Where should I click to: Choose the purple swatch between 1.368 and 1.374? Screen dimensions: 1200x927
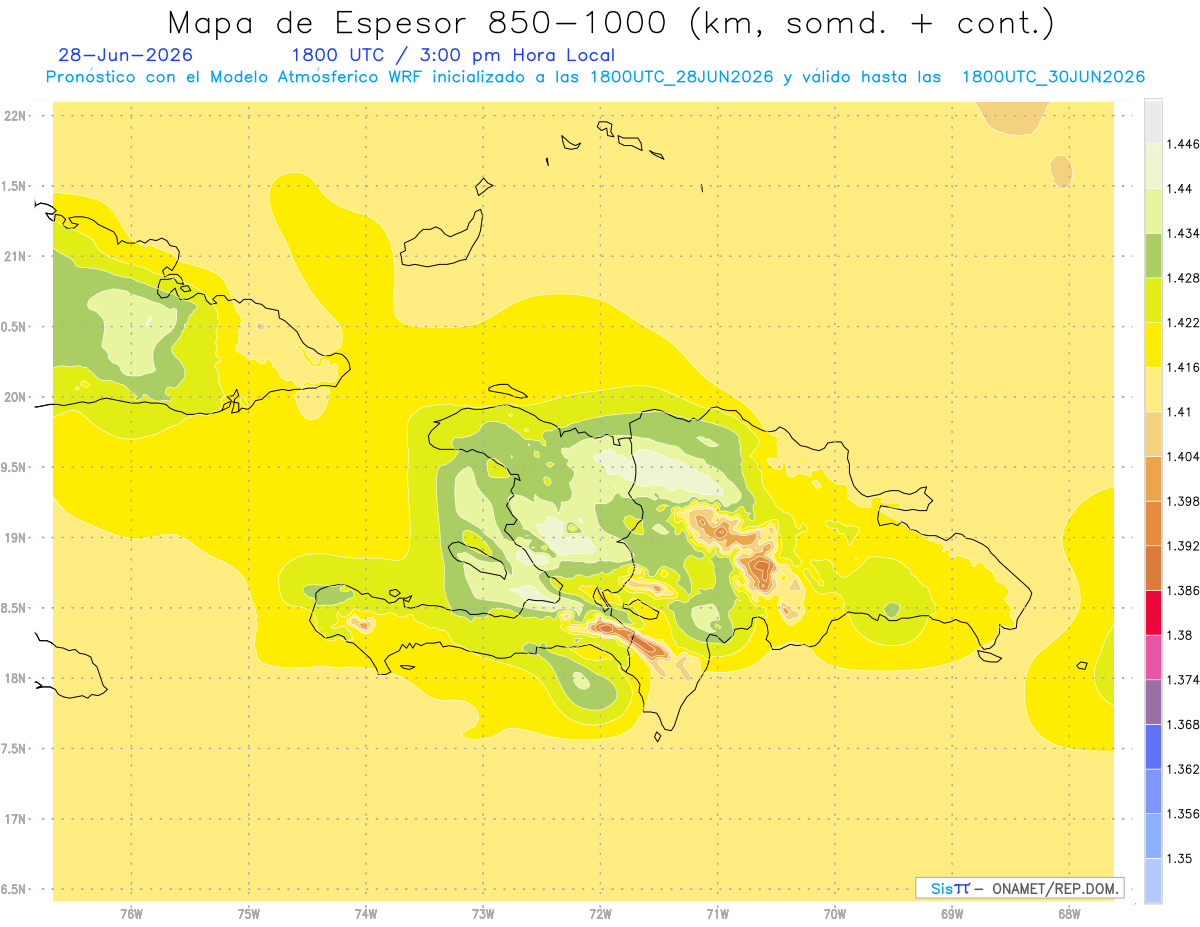click(1153, 702)
